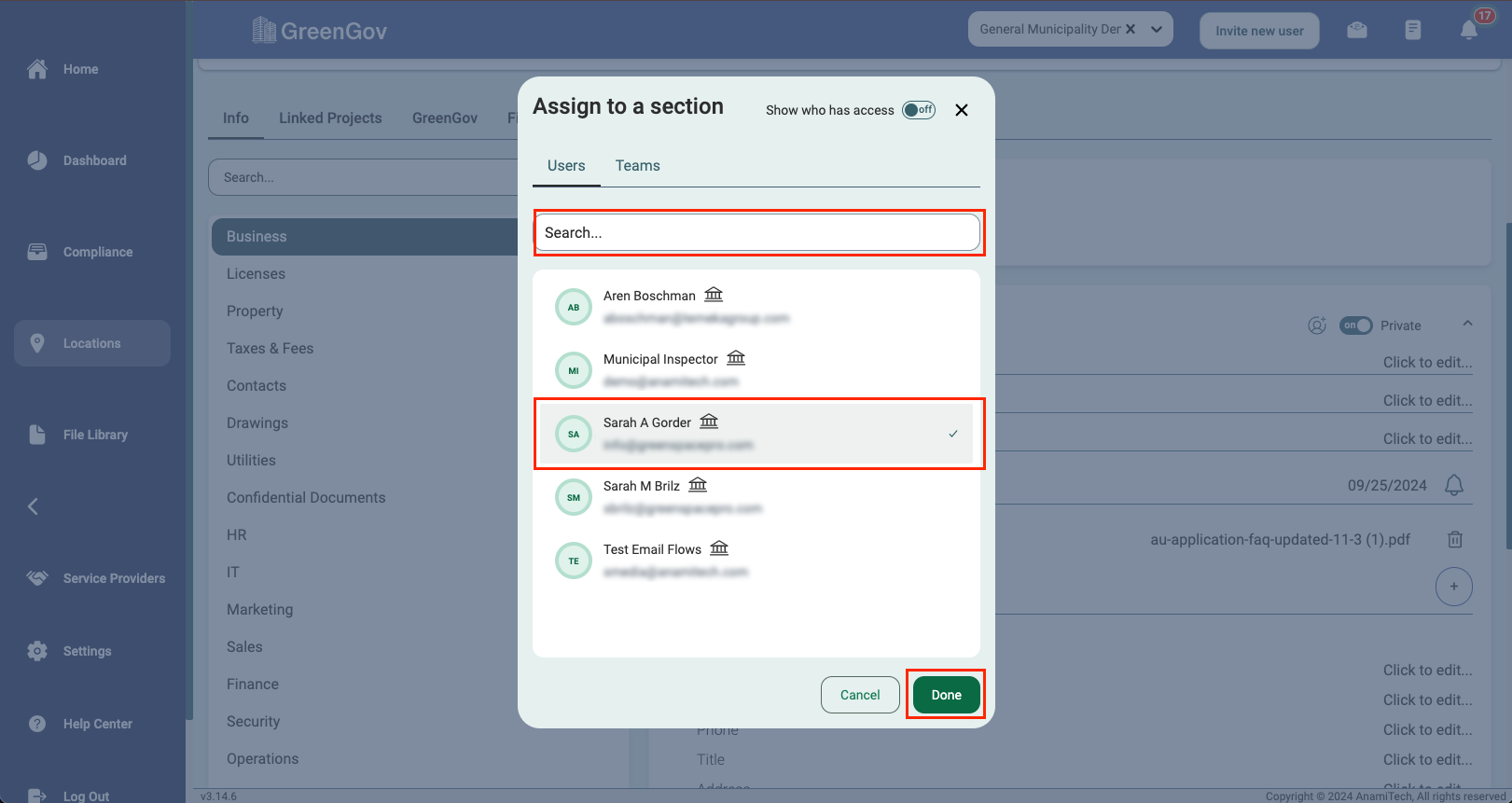Open the document icon in header
Image resolution: width=1512 pixels, height=803 pixels.
pos(1413,31)
